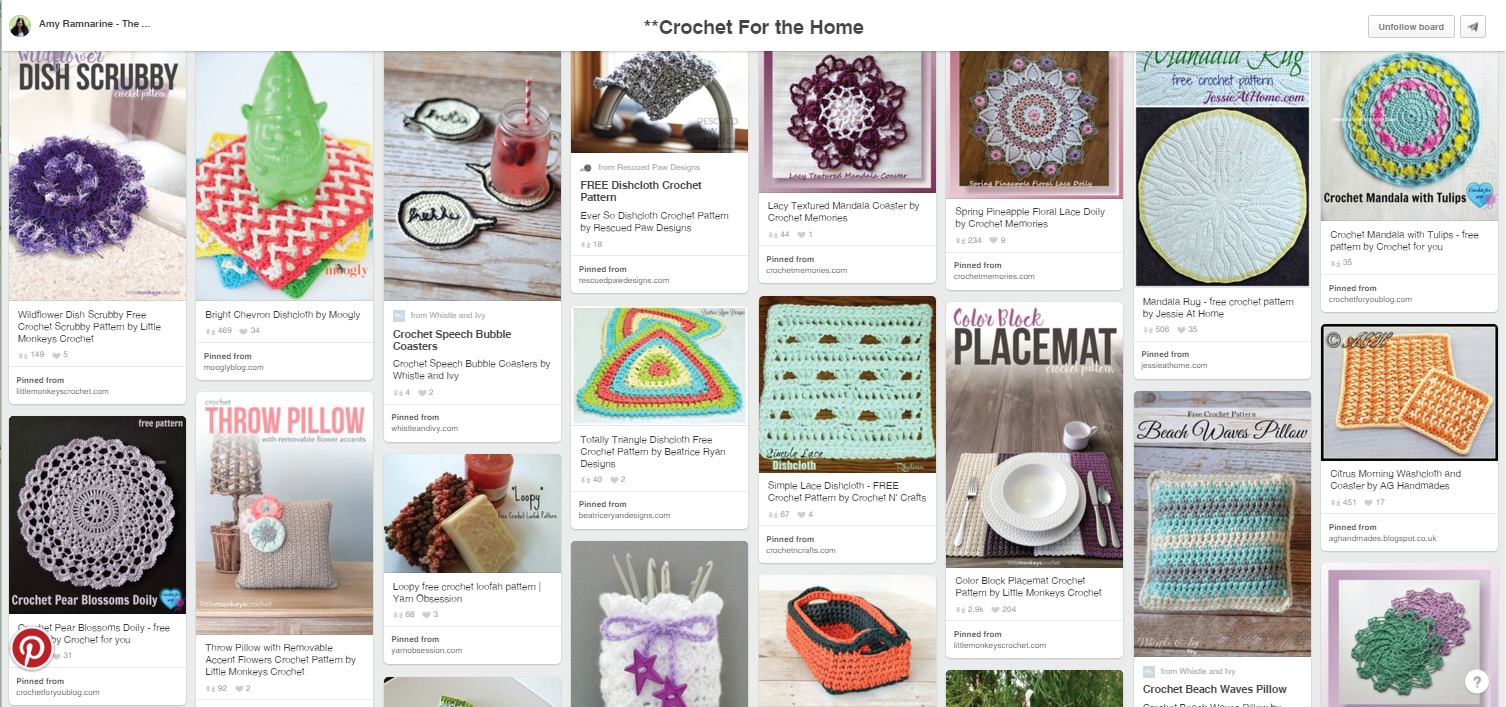Click Crochet Beach Waves Pillow title

(1214, 689)
